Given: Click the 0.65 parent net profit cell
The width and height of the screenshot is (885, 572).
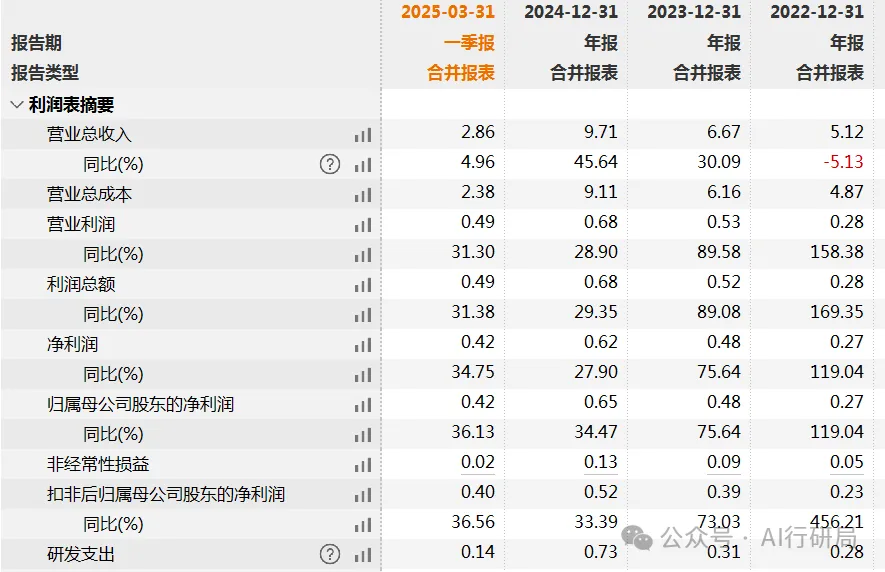Looking at the screenshot, I should pyautogui.click(x=601, y=402).
